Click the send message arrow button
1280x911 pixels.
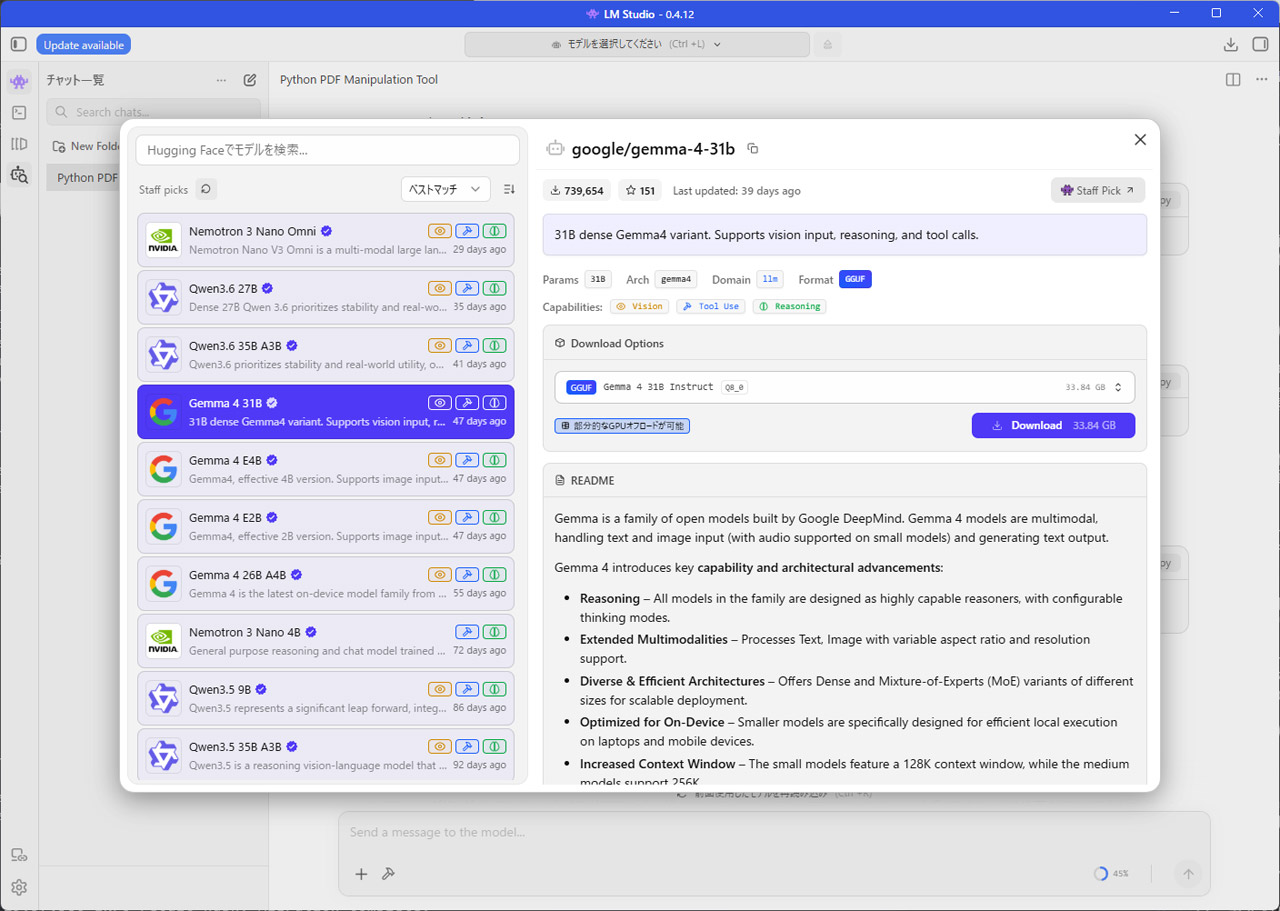[x=1188, y=874]
